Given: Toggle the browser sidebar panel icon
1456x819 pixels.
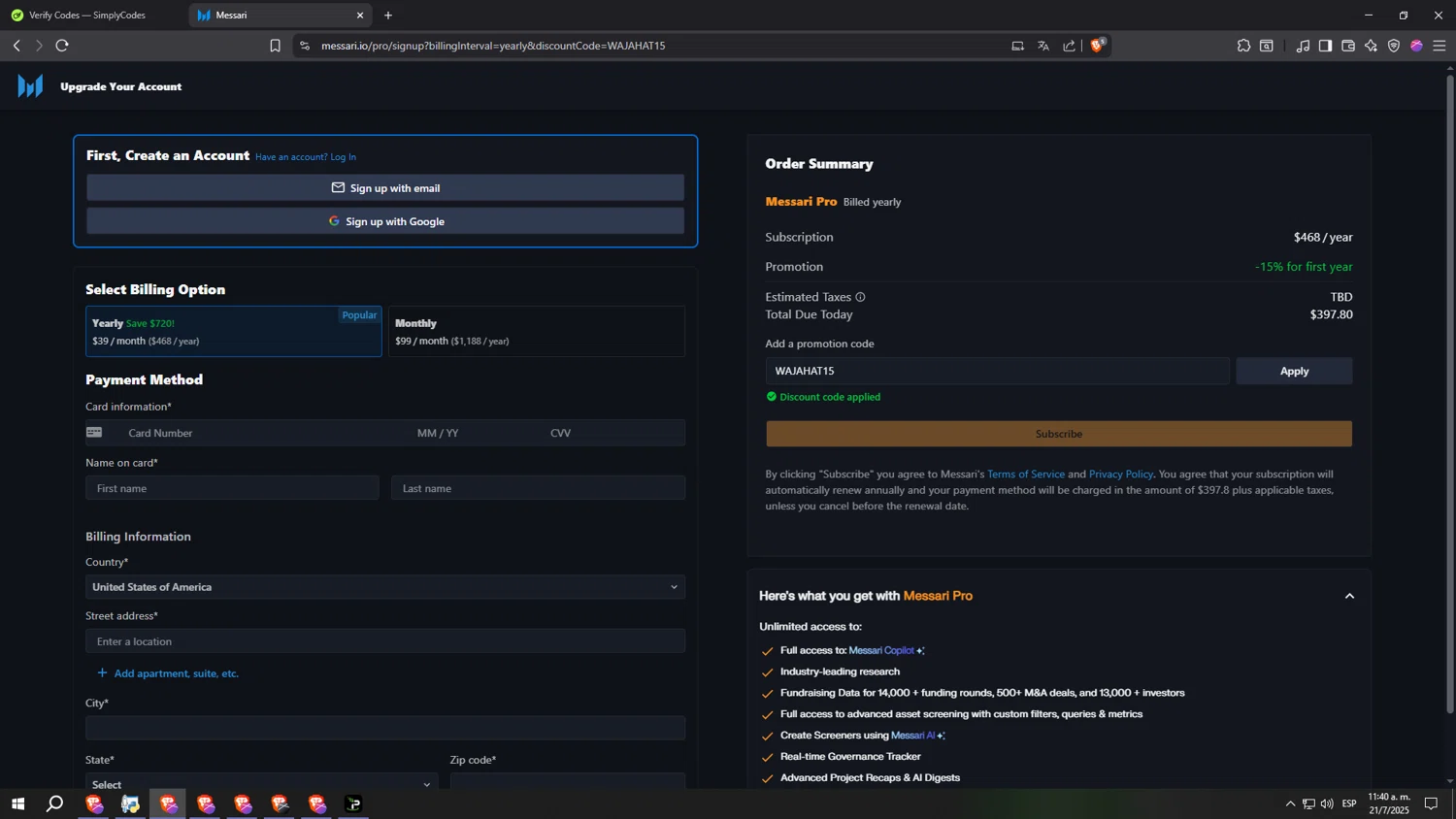Looking at the screenshot, I should [x=1325, y=46].
